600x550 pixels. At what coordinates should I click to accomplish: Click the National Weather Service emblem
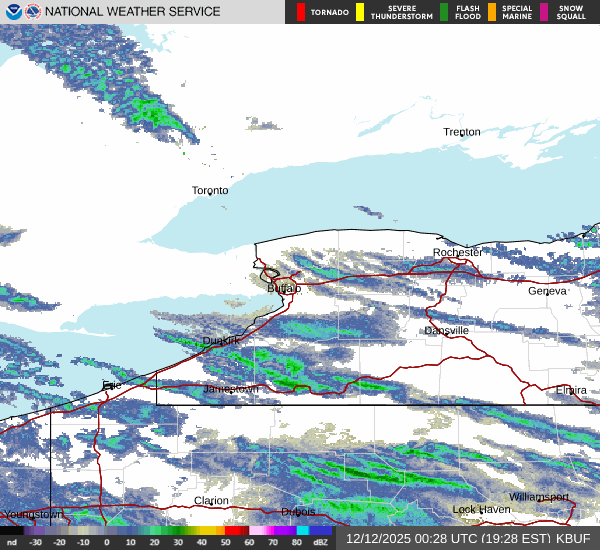[x=33, y=12]
